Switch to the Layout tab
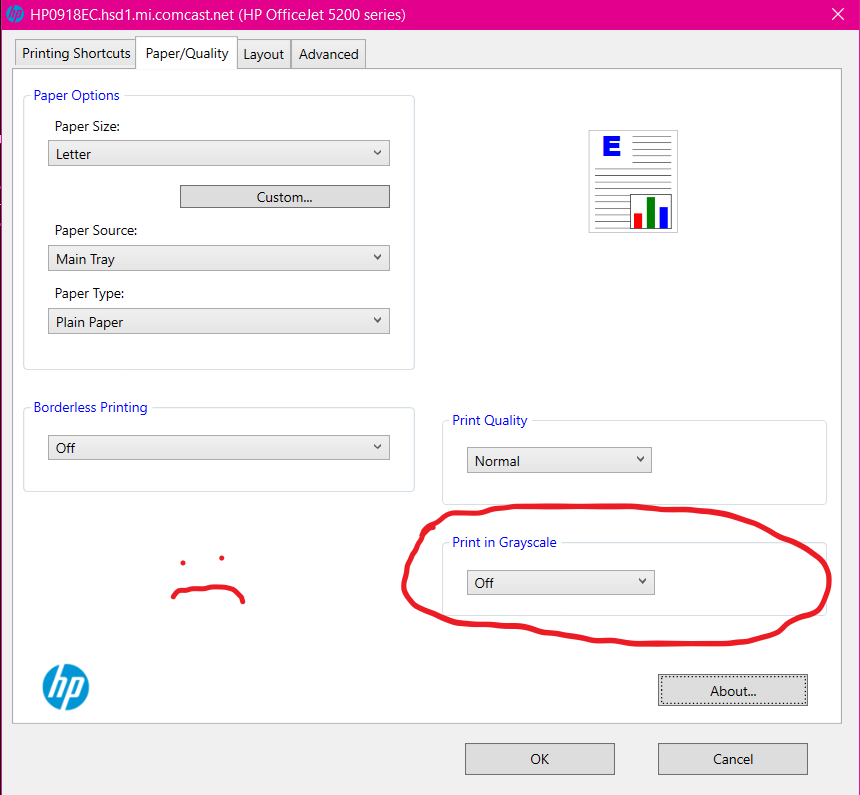The width and height of the screenshot is (860, 795). 264,54
